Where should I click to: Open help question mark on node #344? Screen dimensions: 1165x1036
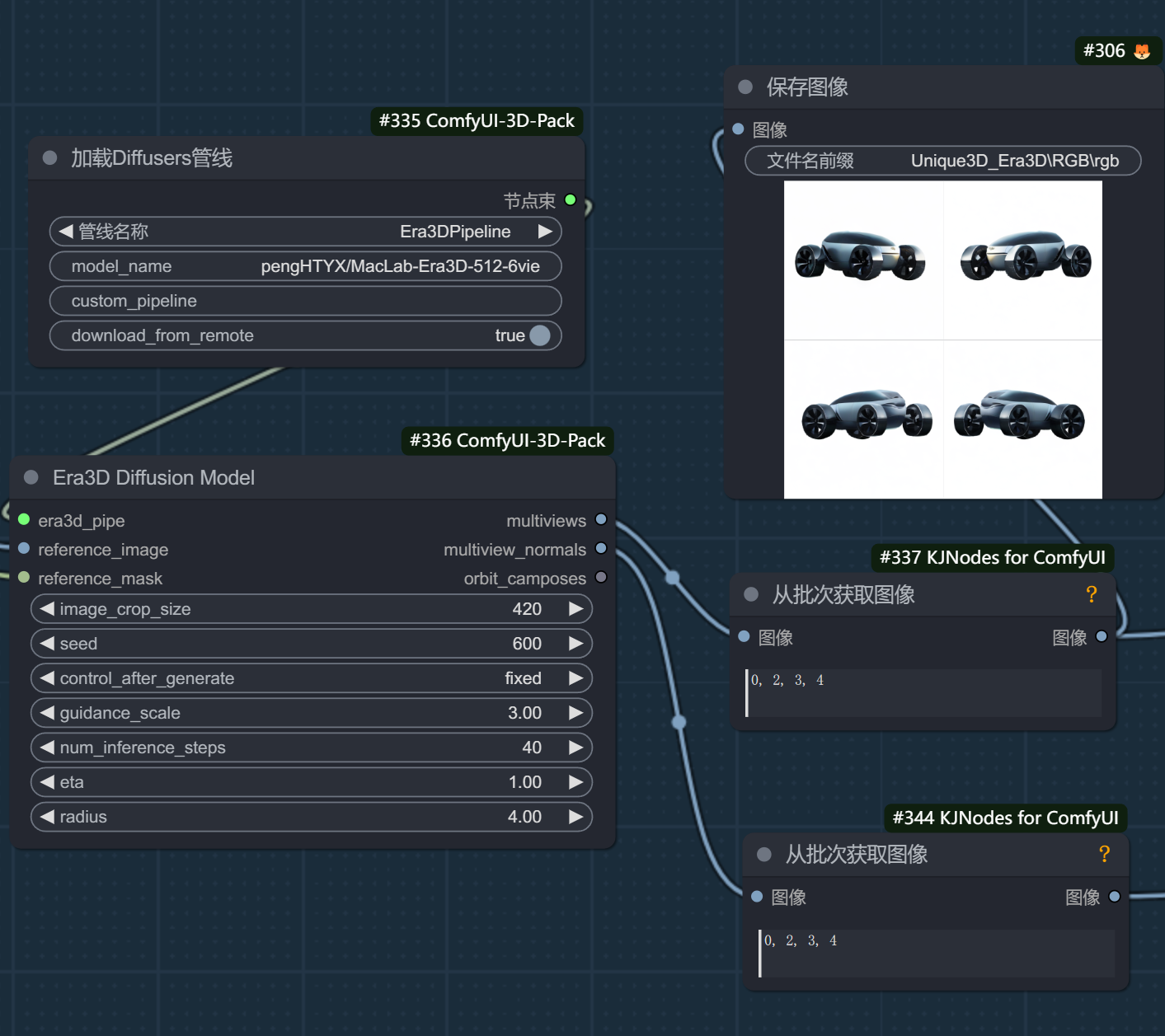1105,854
